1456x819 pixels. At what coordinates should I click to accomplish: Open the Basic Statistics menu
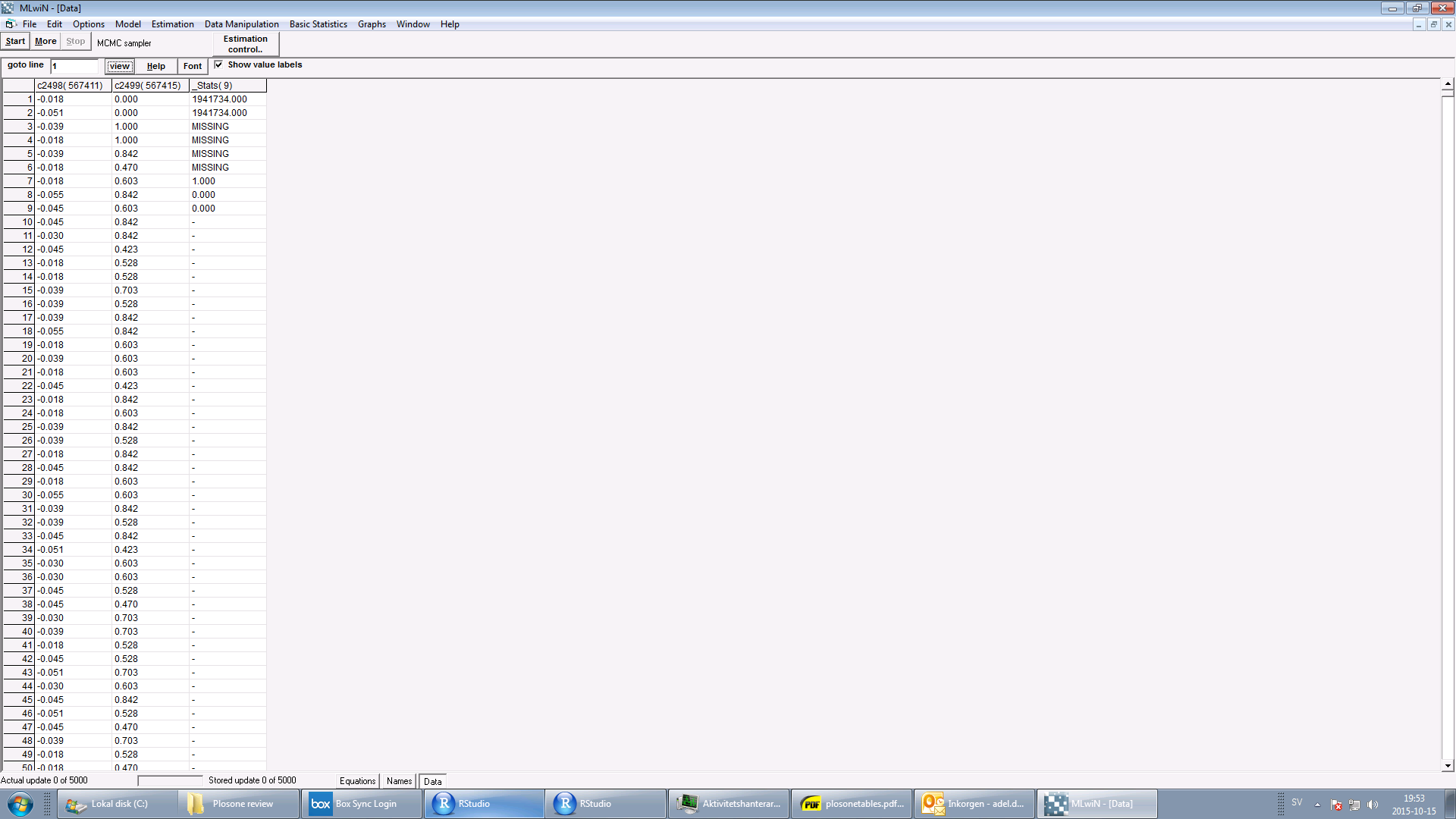318,24
